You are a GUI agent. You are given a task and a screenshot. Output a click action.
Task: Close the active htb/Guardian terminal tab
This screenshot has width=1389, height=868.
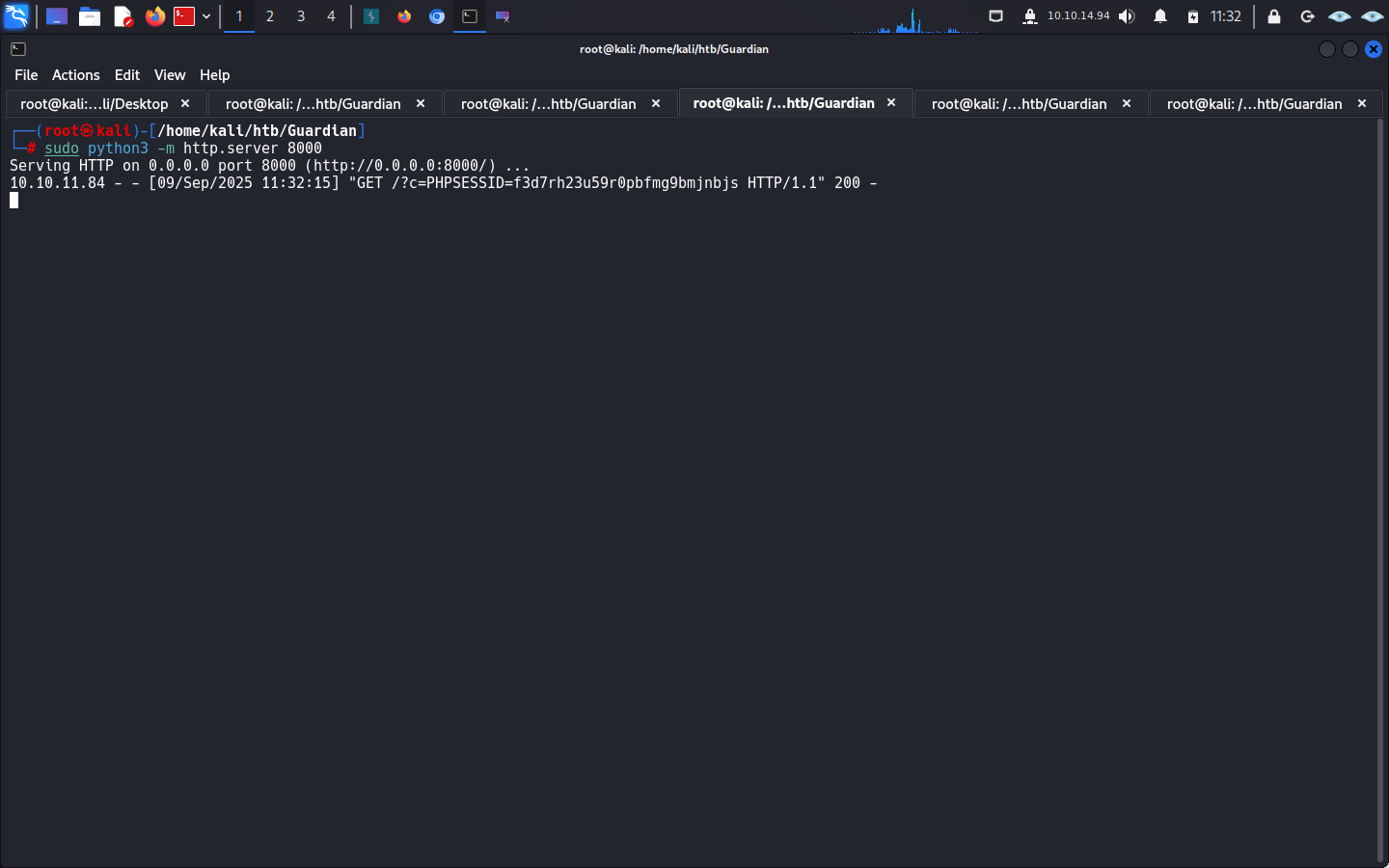pos(891,102)
